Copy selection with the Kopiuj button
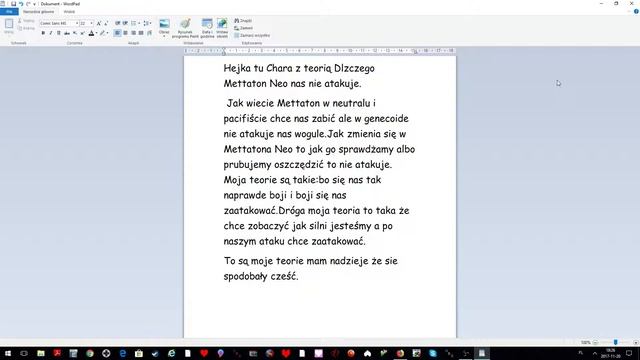The width and height of the screenshot is (640, 360). coord(26,28)
